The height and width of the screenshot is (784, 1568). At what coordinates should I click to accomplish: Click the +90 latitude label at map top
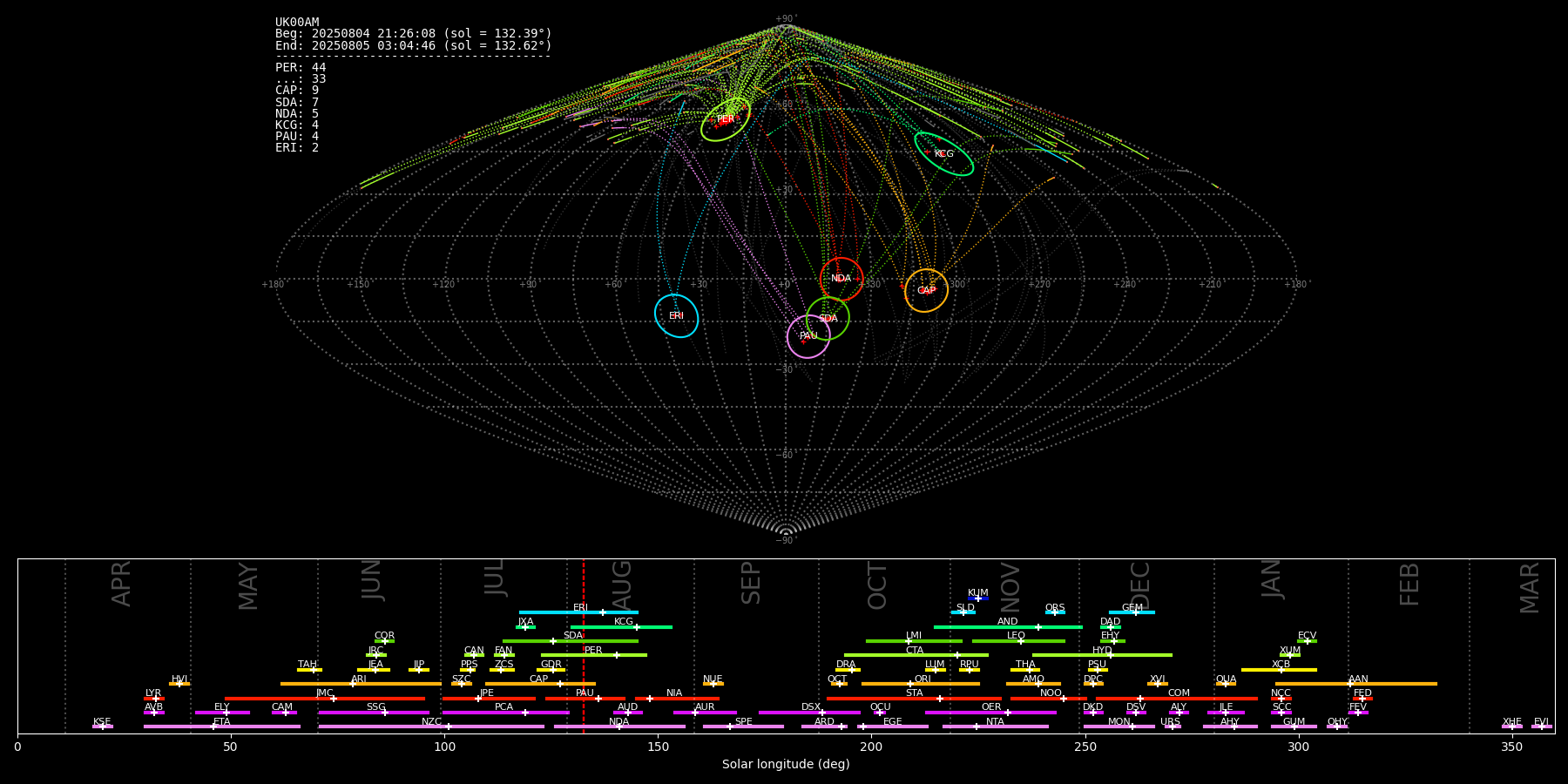click(785, 18)
